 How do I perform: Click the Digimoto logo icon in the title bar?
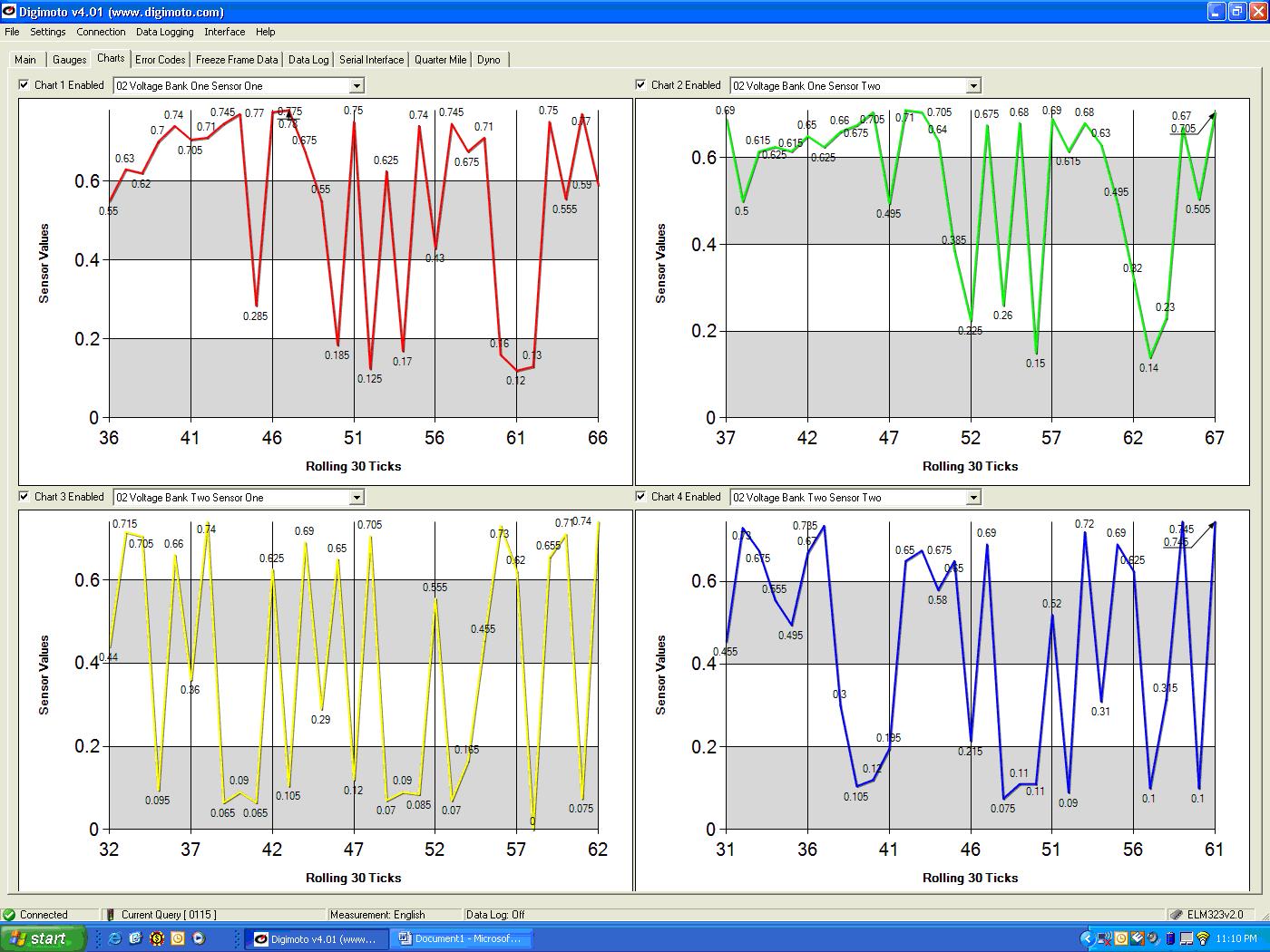pyautogui.click(x=9, y=12)
